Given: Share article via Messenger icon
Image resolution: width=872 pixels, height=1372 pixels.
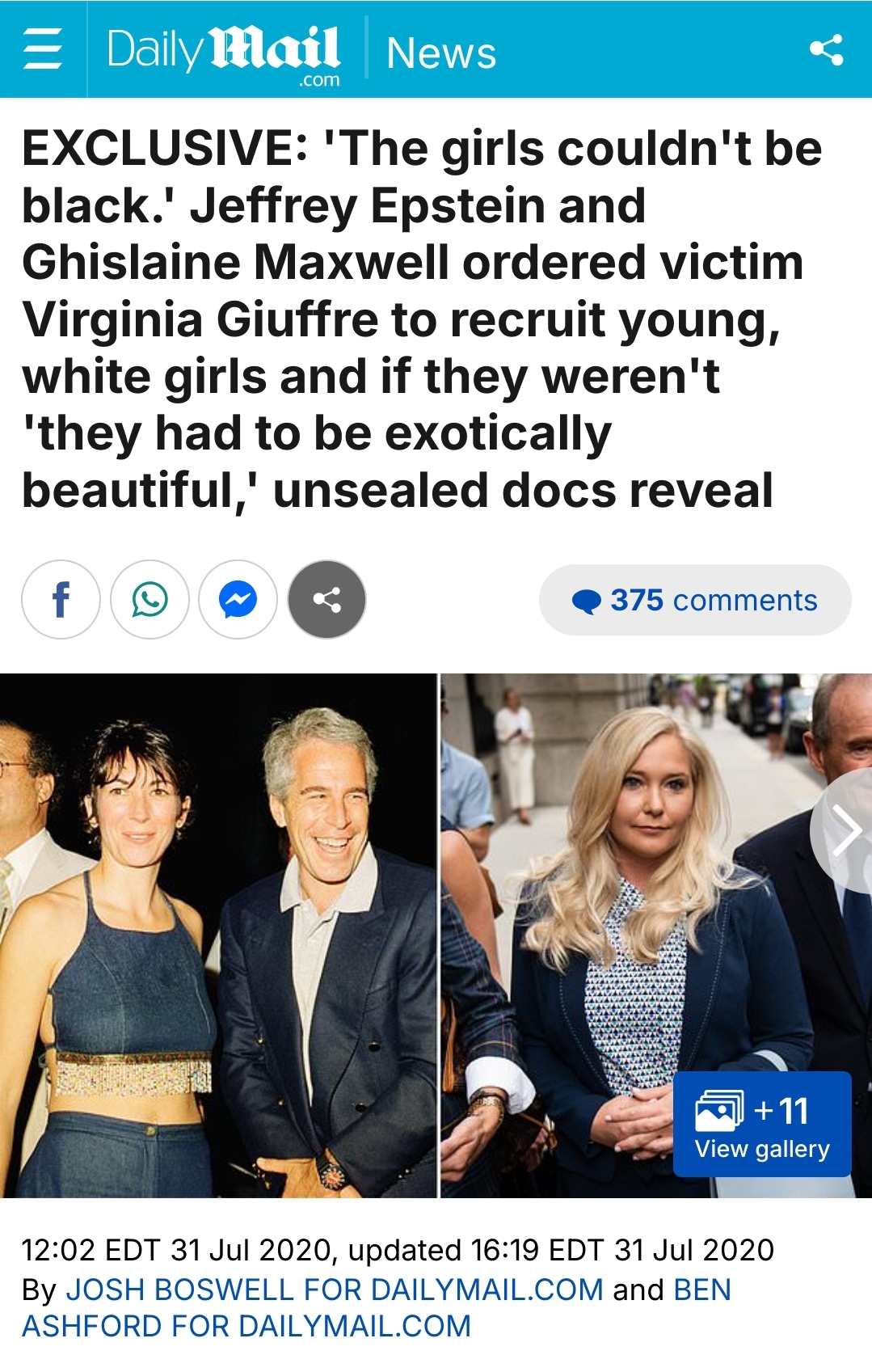Looking at the screenshot, I should point(238,600).
